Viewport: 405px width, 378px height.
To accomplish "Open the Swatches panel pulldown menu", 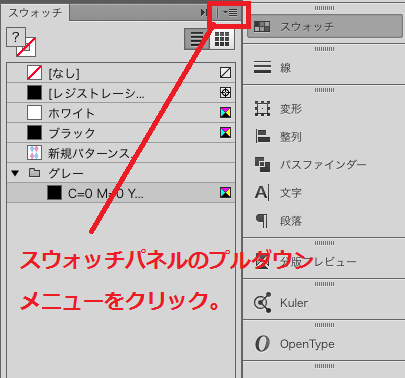I will [x=230, y=13].
